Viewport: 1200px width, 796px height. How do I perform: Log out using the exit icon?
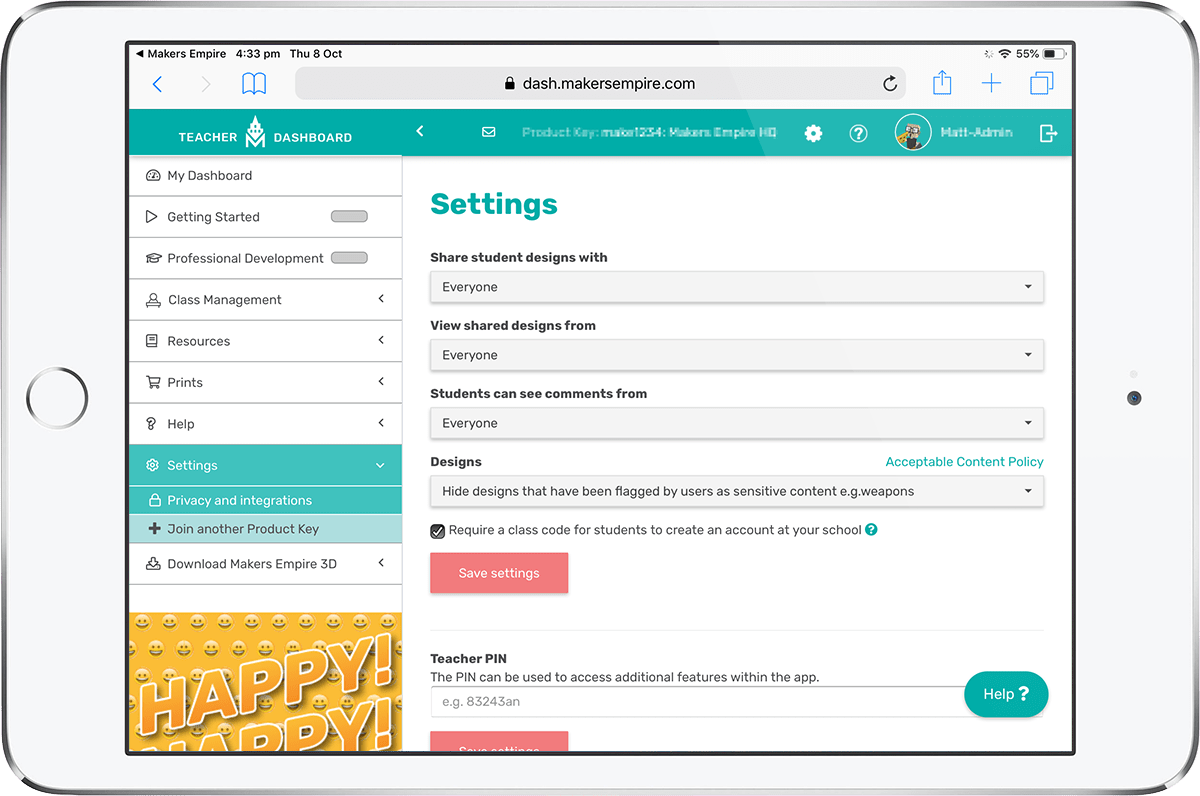(1048, 133)
